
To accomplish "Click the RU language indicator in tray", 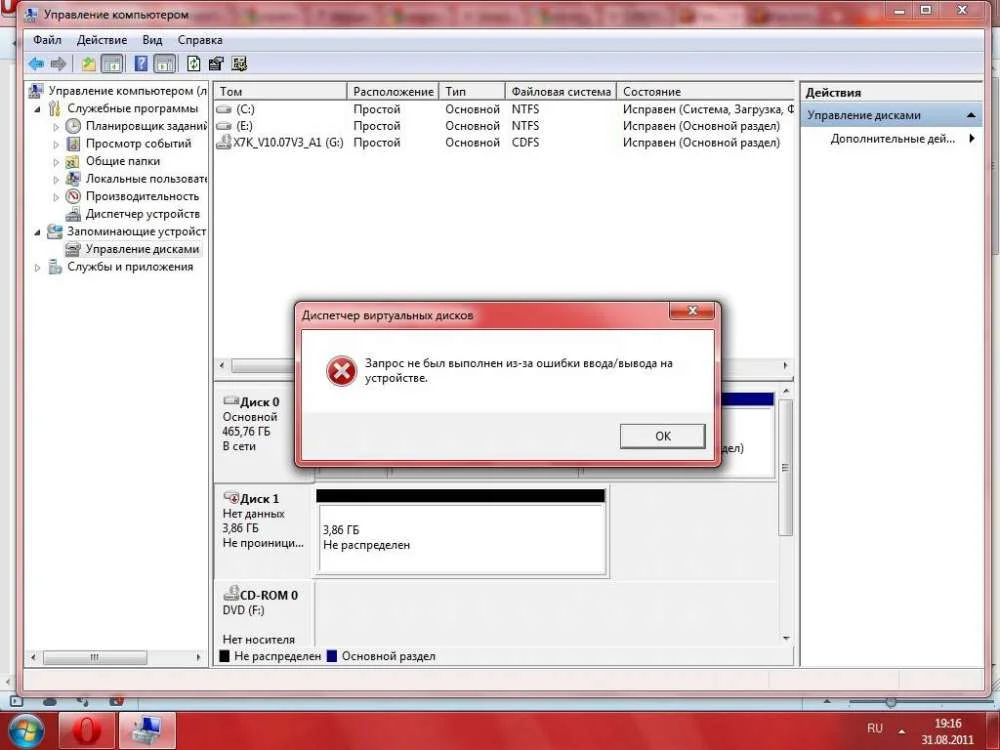I will (x=874, y=728).
